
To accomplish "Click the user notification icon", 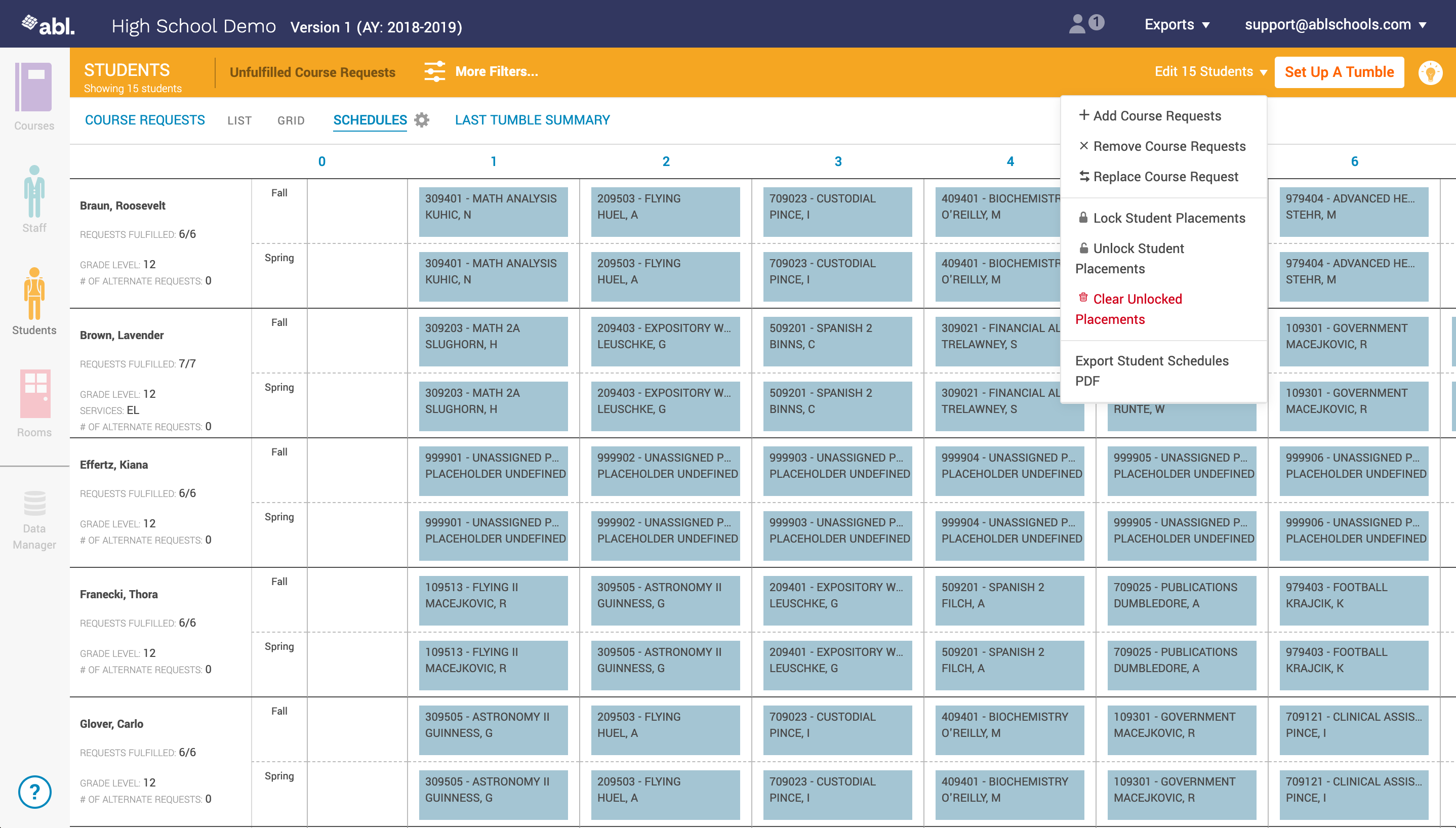I will [1086, 24].
